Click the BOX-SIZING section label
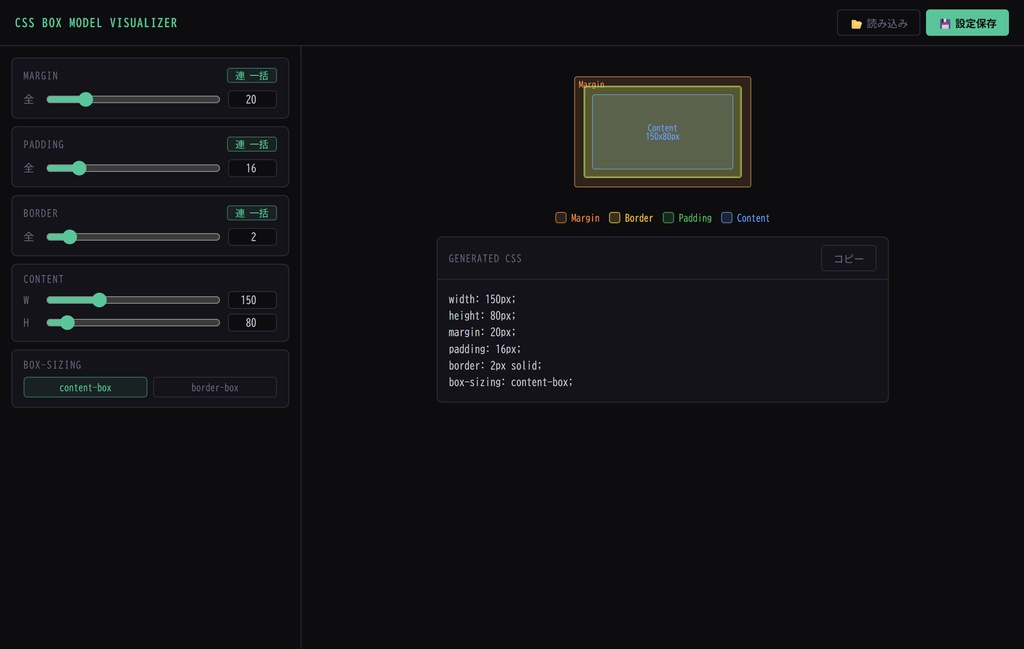 (x=52, y=365)
